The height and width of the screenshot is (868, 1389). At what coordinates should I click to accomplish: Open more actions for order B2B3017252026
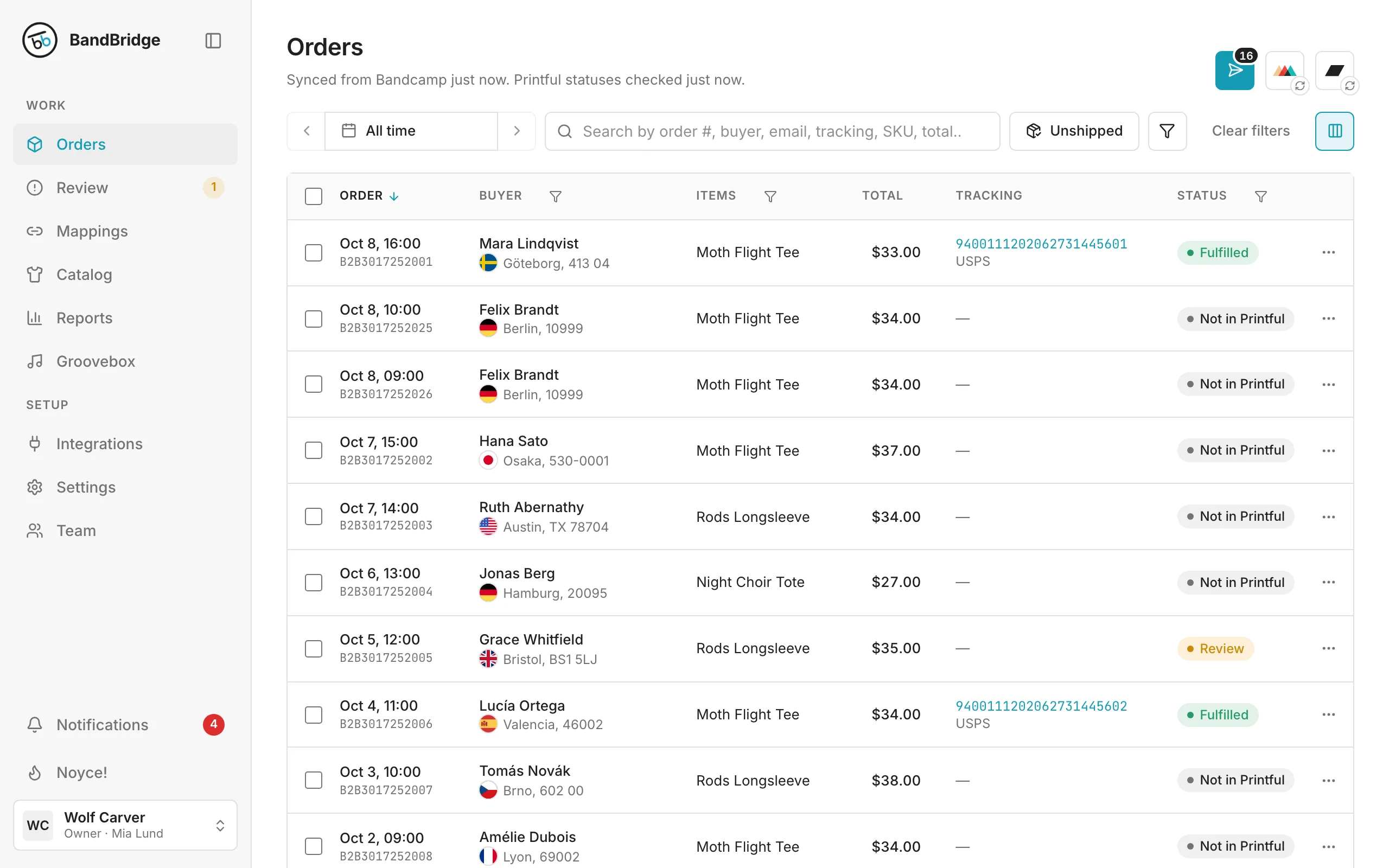click(1328, 385)
